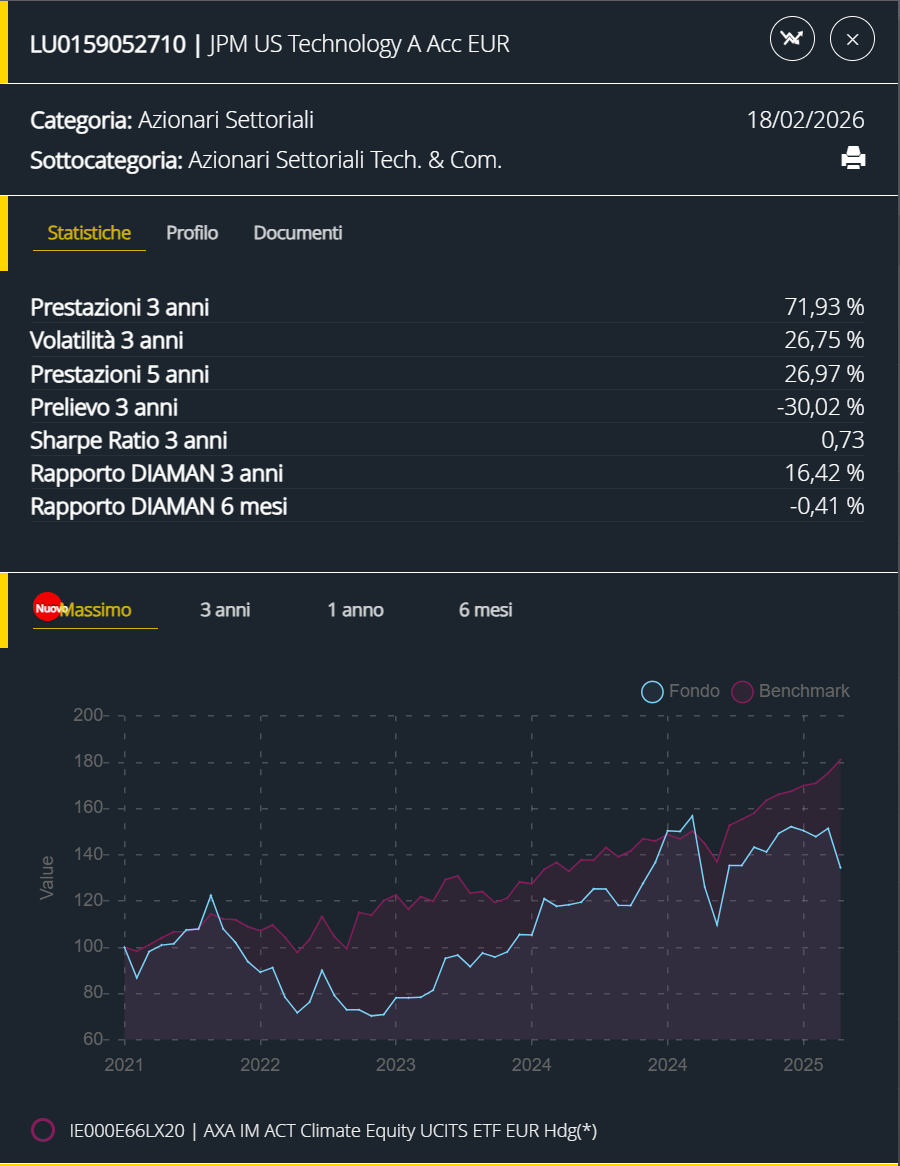Switch to the Statistiche tab
This screenshot has width=900, height=1166.
(89, 233)
